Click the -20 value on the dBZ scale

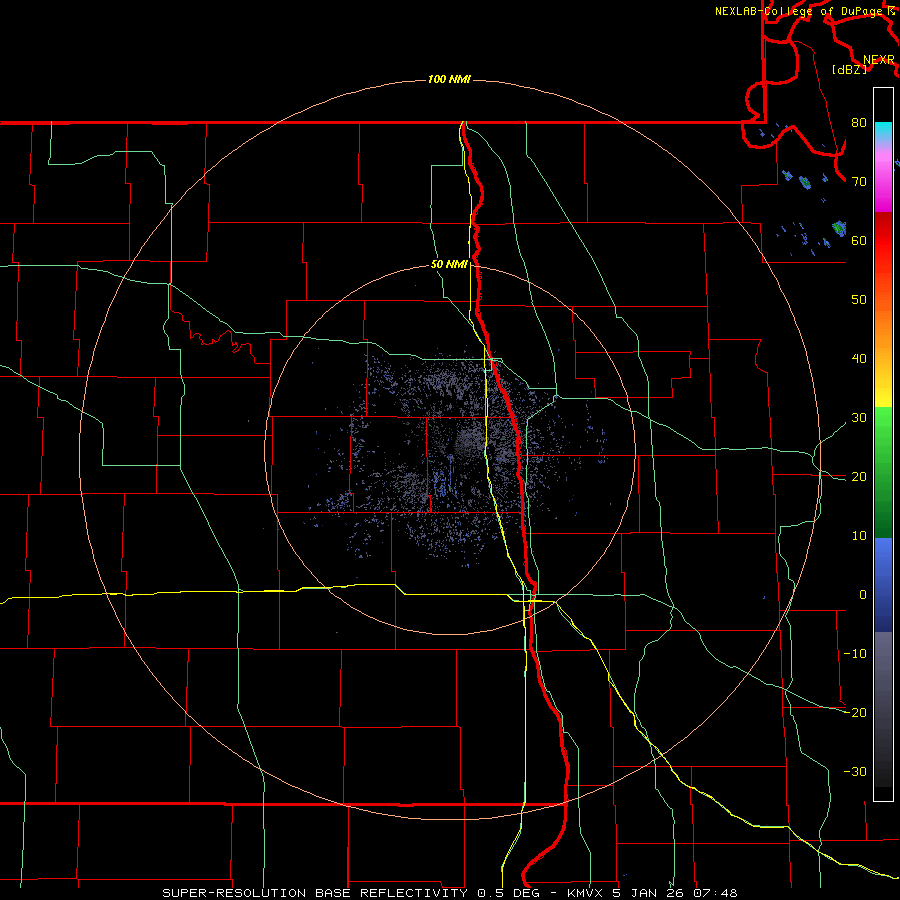coord(855,713)
